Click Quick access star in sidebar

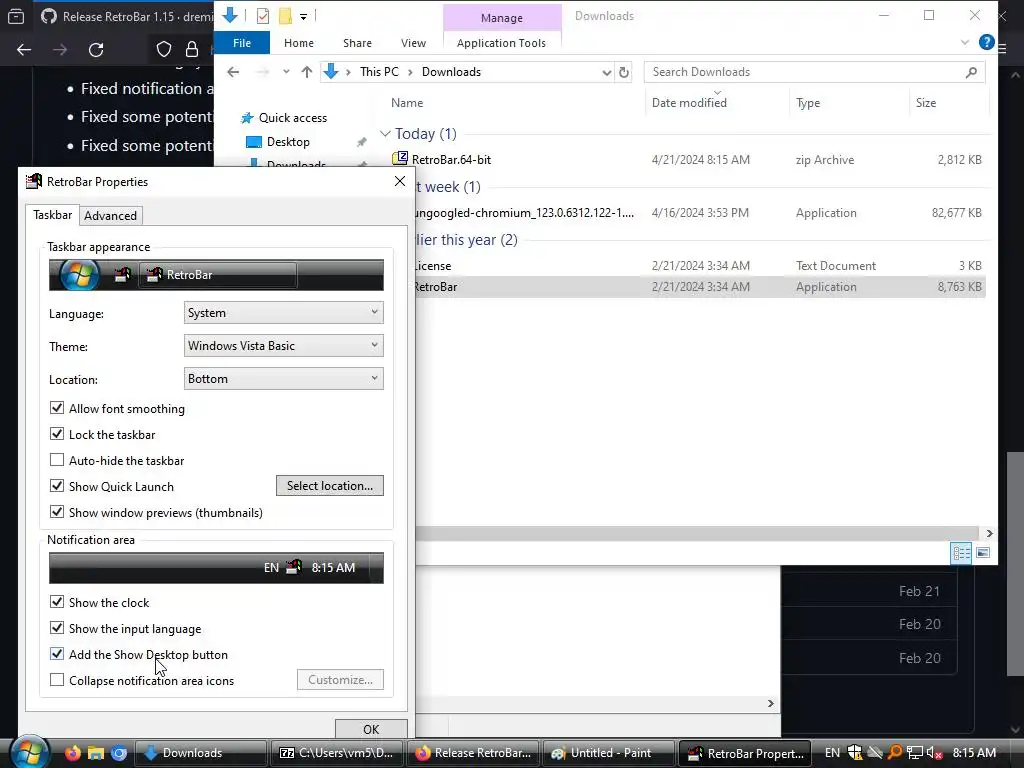(247, 118)
